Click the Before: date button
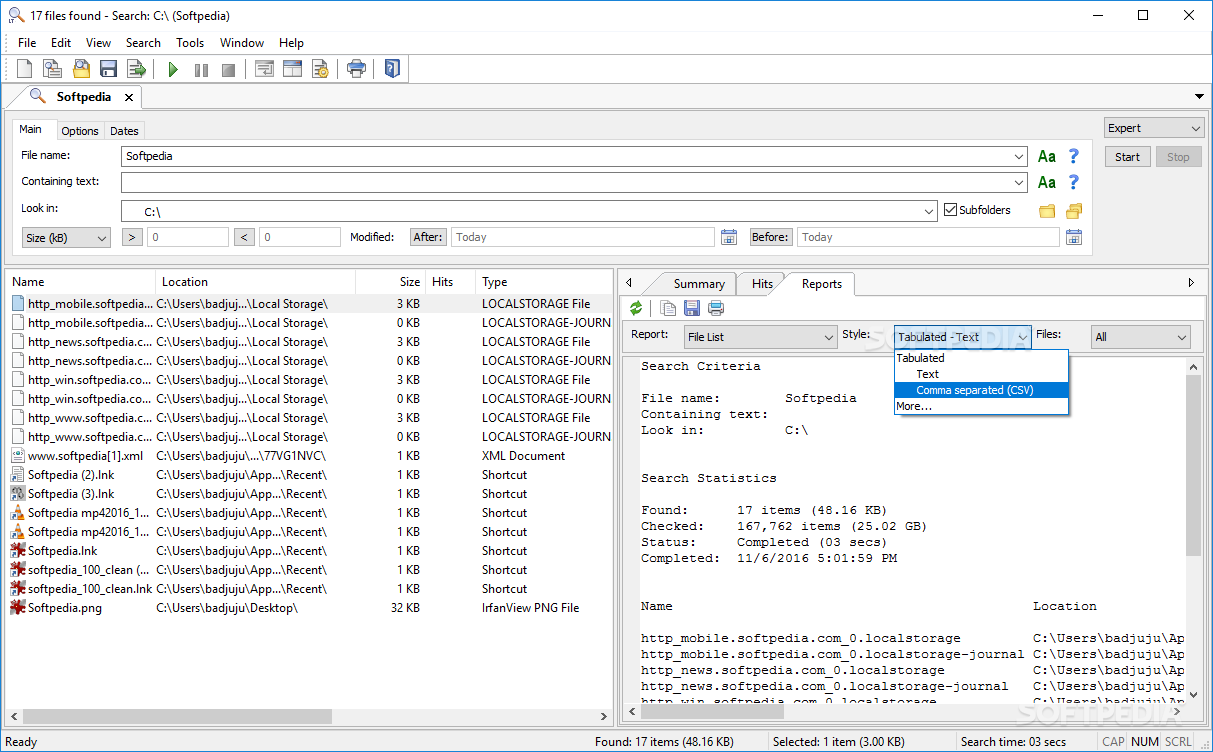Screen dimensions: 1213x752 [x=771, y=237]
